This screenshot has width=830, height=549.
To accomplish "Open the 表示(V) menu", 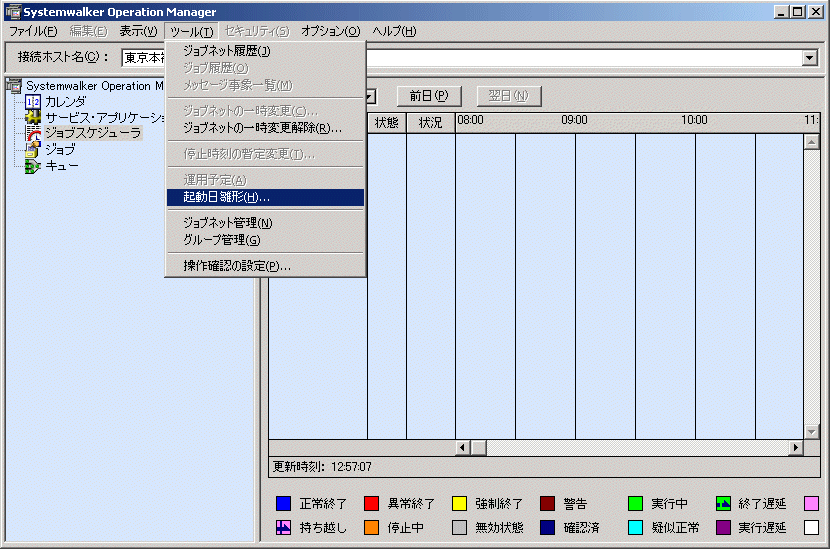I will (138, 31).
